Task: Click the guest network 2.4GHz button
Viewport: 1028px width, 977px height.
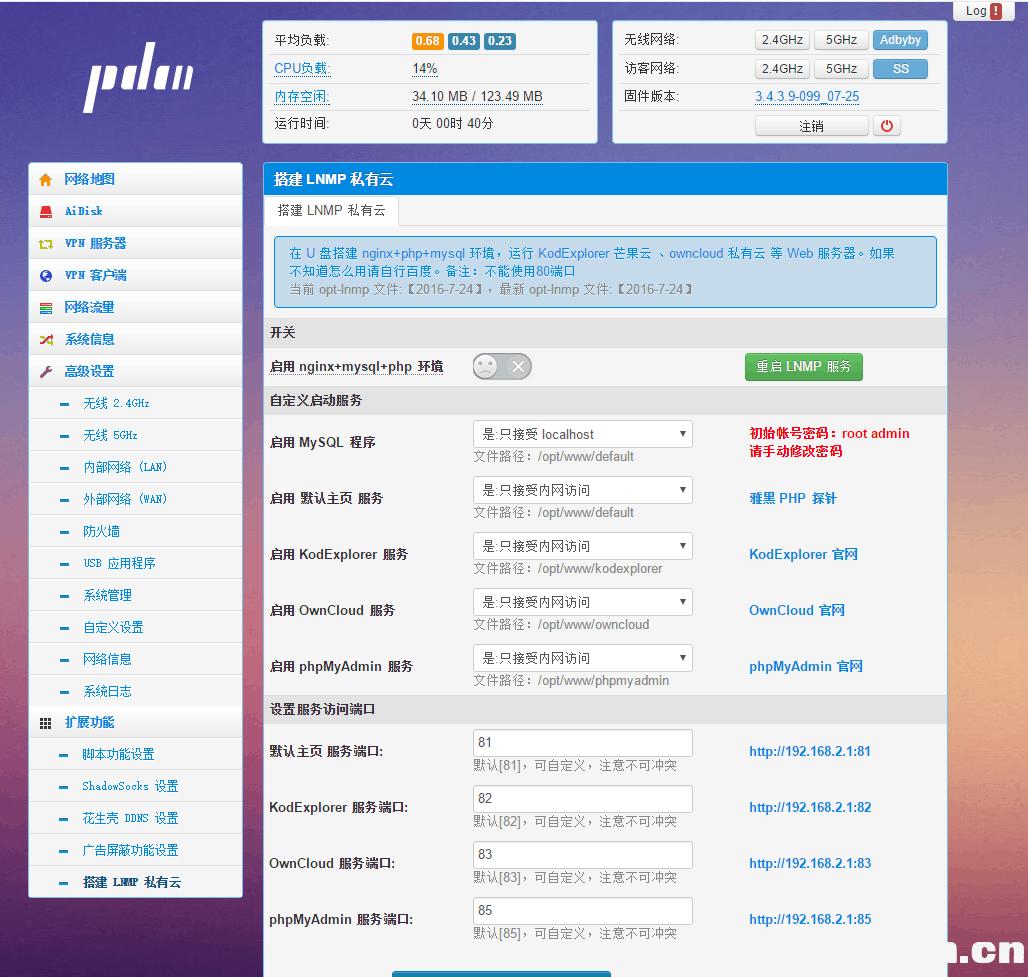Action: [x=782, y=69]
